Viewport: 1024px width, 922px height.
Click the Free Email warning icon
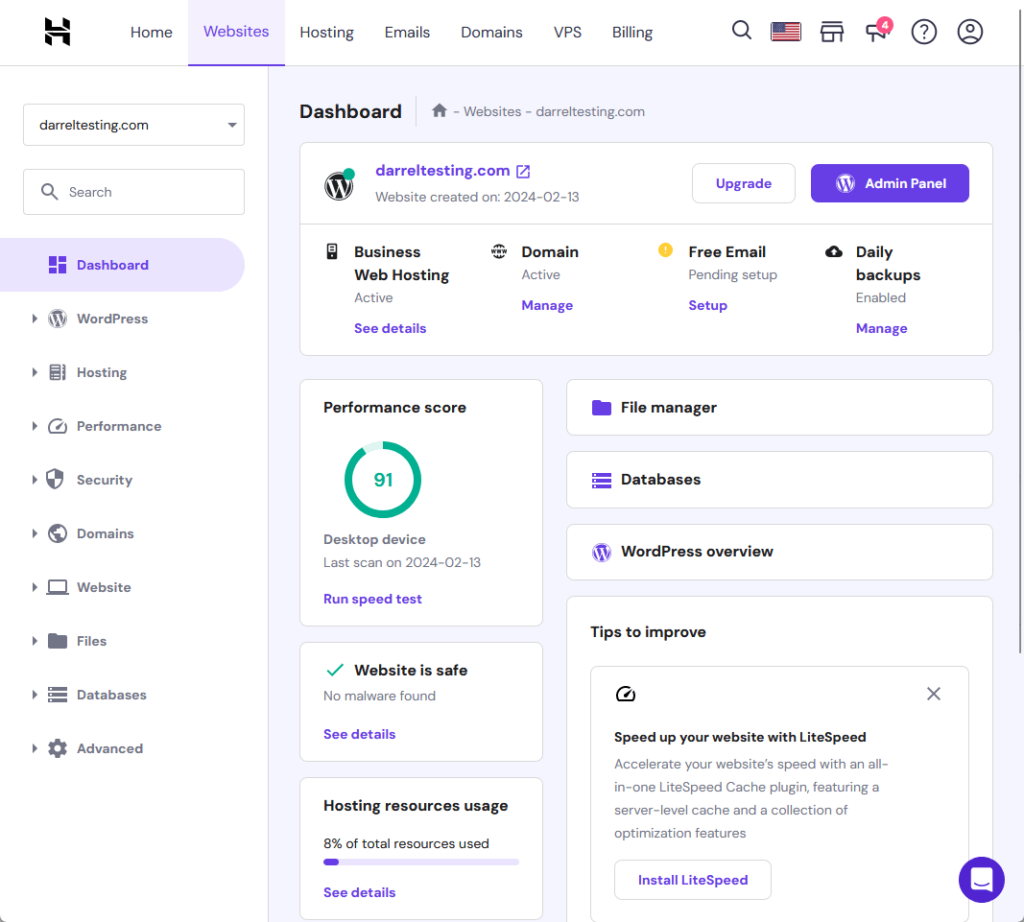click(665, 250)
